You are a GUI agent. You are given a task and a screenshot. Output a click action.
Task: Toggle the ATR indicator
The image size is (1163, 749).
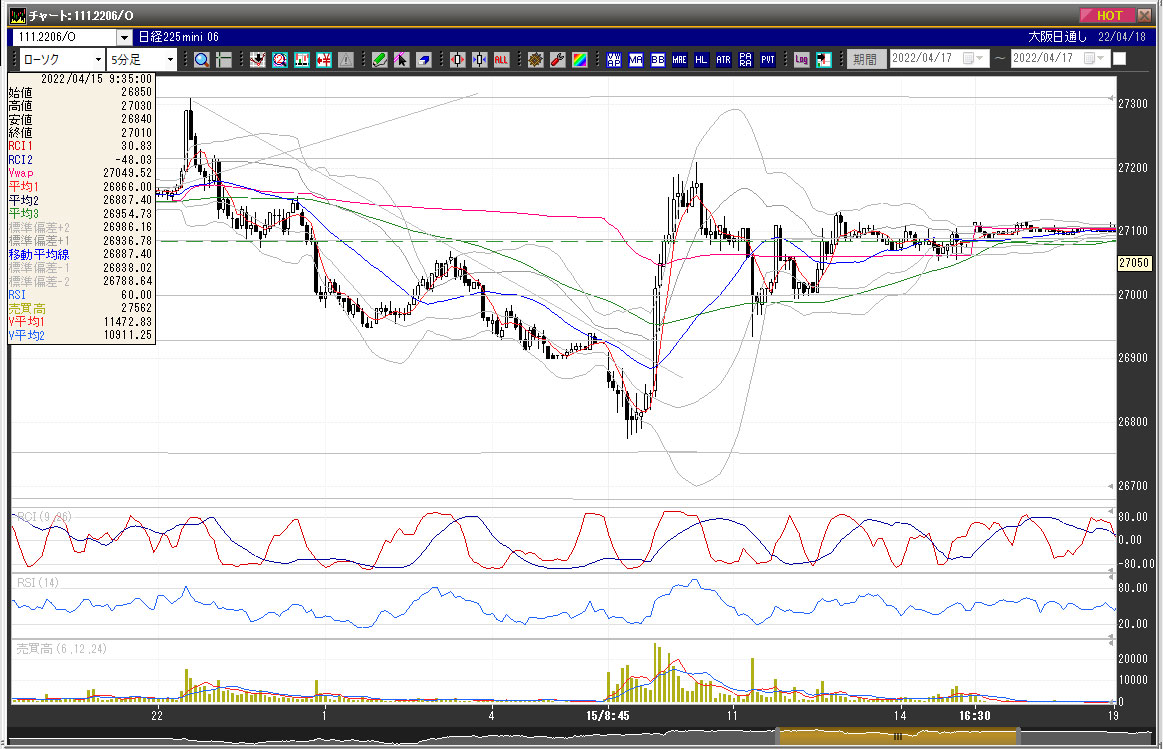click(x=723, y=60)
